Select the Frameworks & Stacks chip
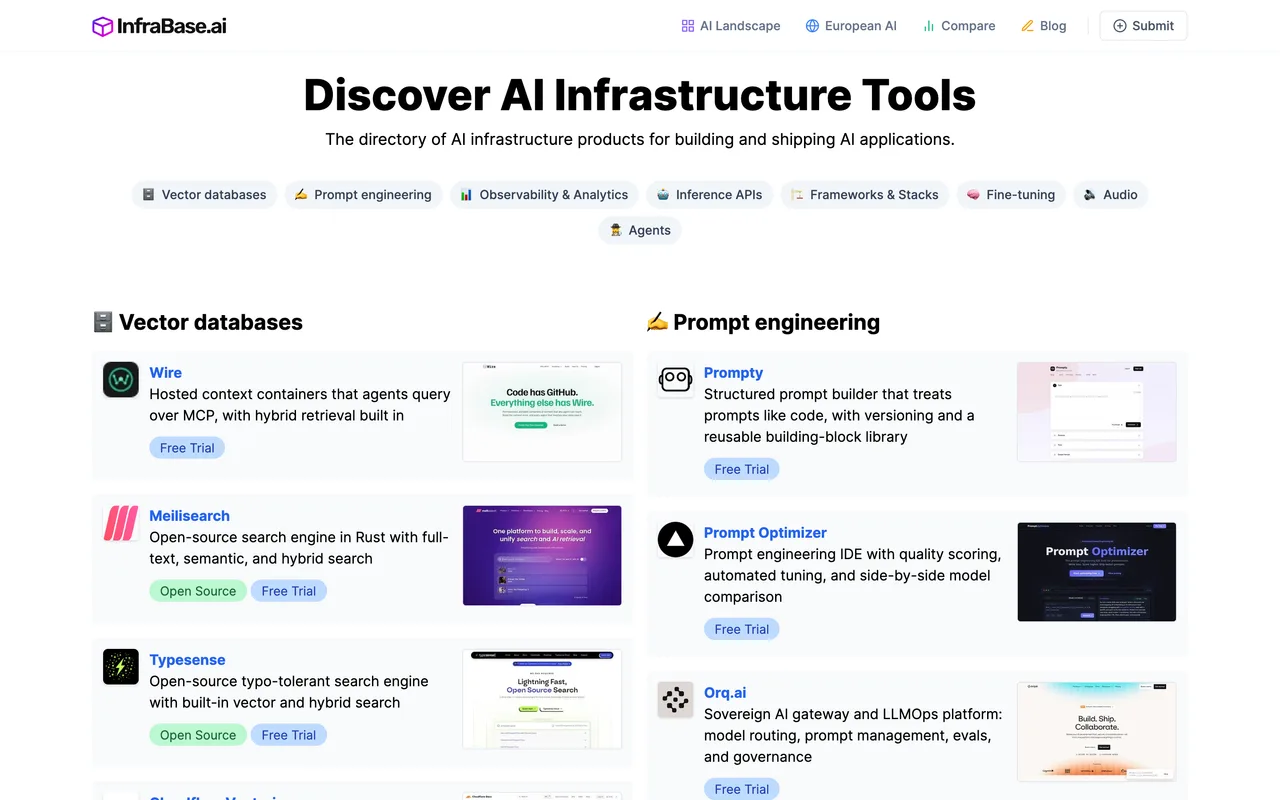The height and width of the screenshot is (800, 1280). [x=864, y=194]
